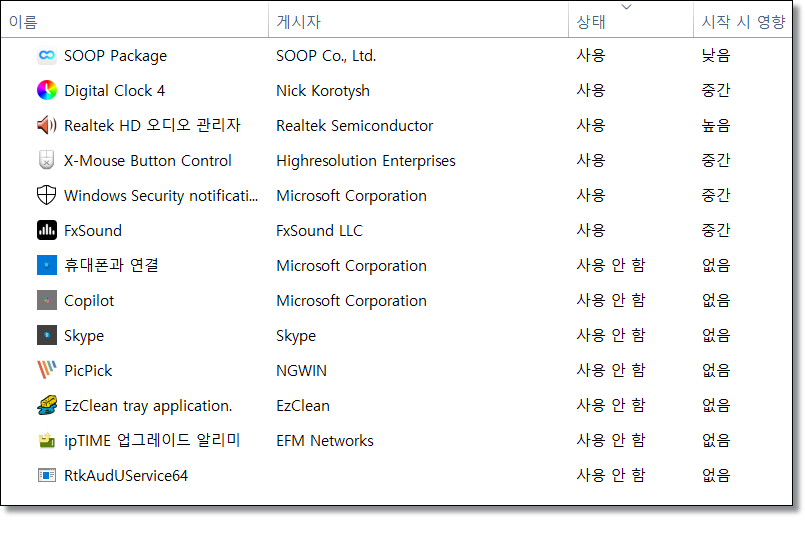Click 중간 impact in X-Mouse Button Control row
This screenshot has height=533, width=805.
(x=716, y=160)
